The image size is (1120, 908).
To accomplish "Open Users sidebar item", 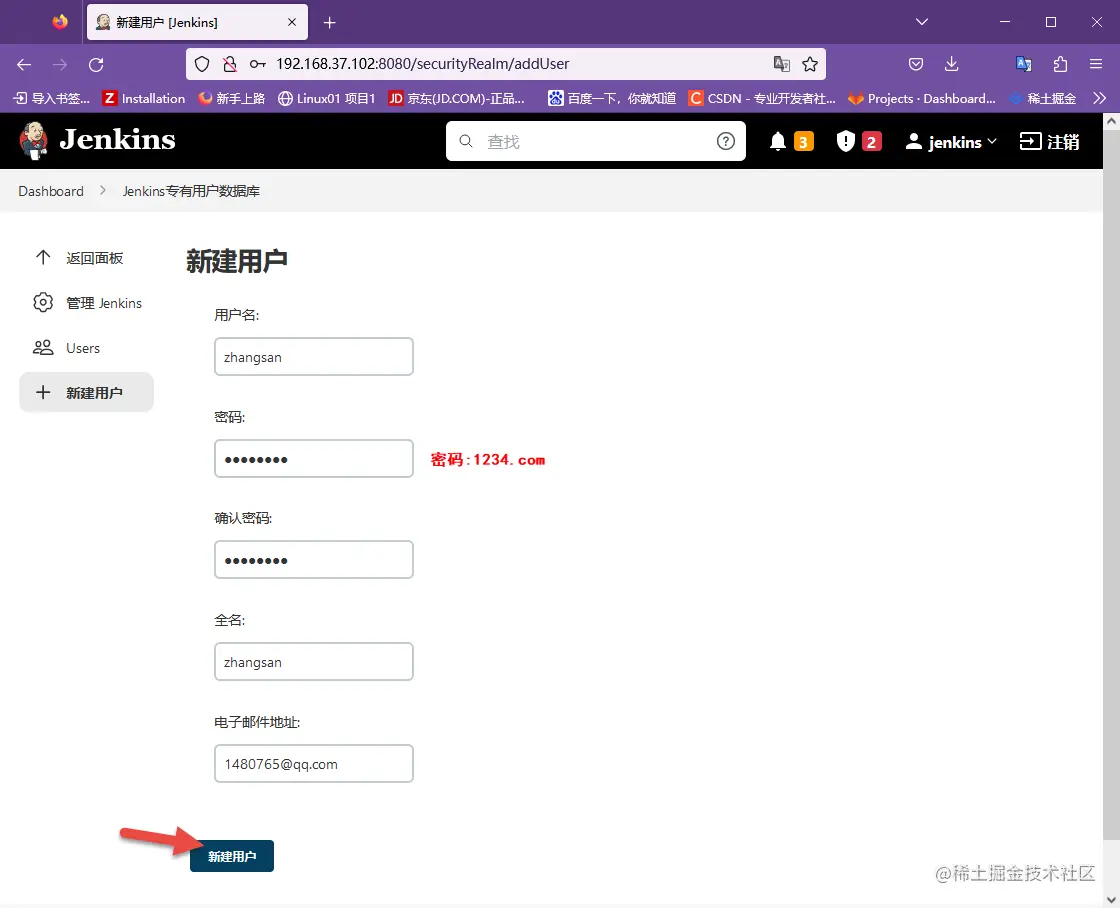I will [86, 348].
